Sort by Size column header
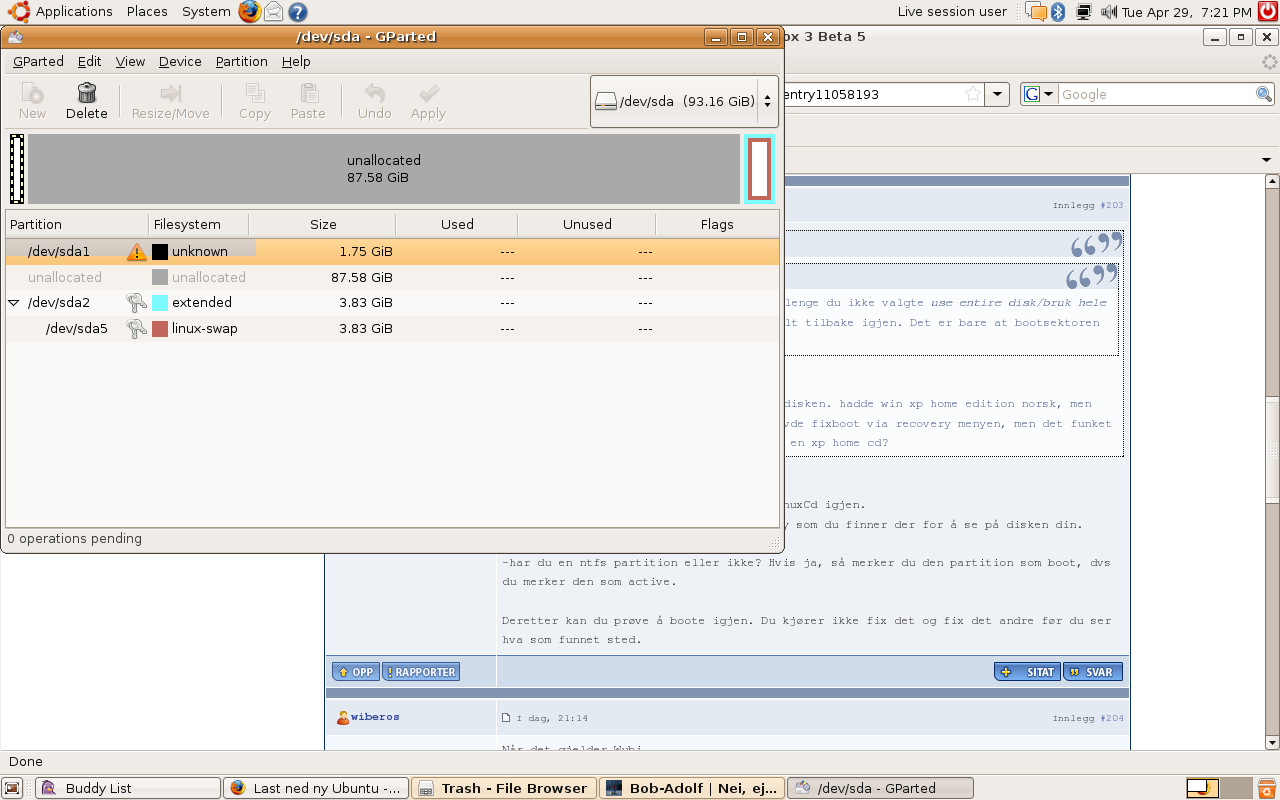This screenshot has width=1280, height=800. (322, 224)
